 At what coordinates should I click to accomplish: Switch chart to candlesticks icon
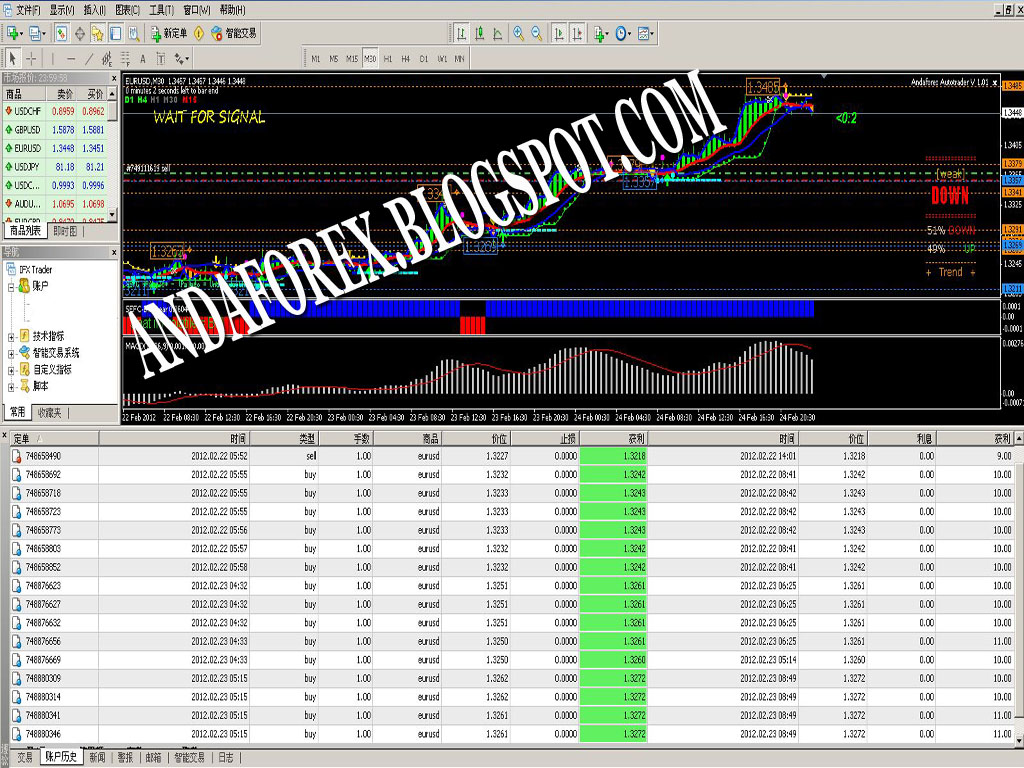point(479,33)
